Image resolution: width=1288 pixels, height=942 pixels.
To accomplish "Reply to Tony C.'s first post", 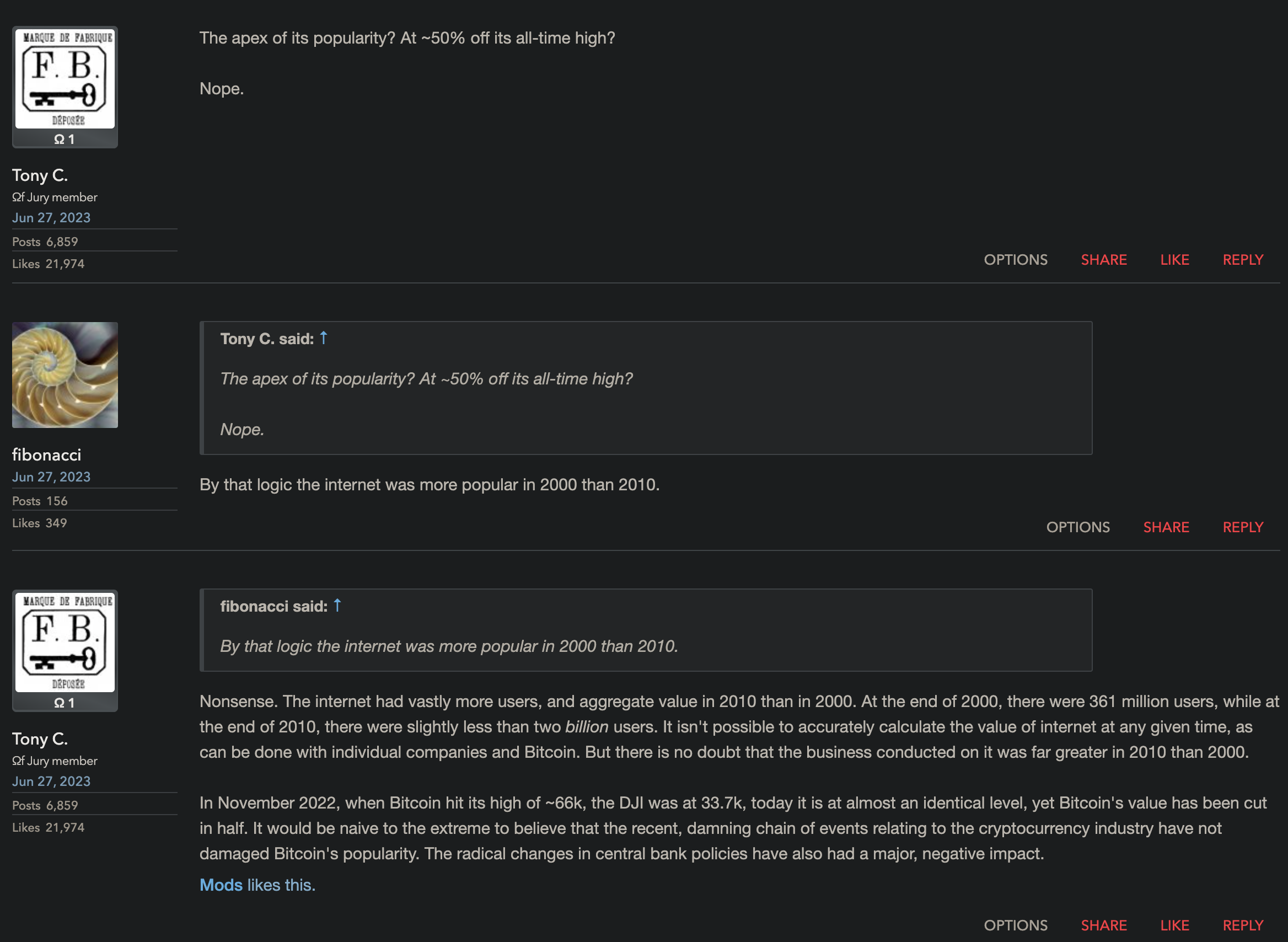I will coord(1242,260).
